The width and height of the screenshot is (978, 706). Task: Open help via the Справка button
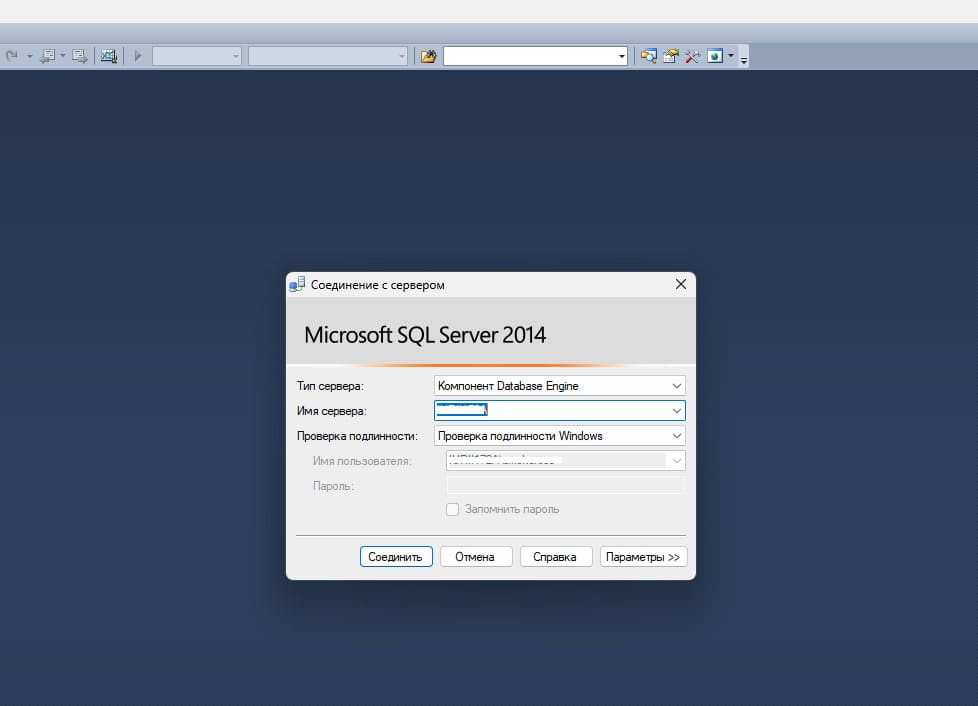point(555,557)
